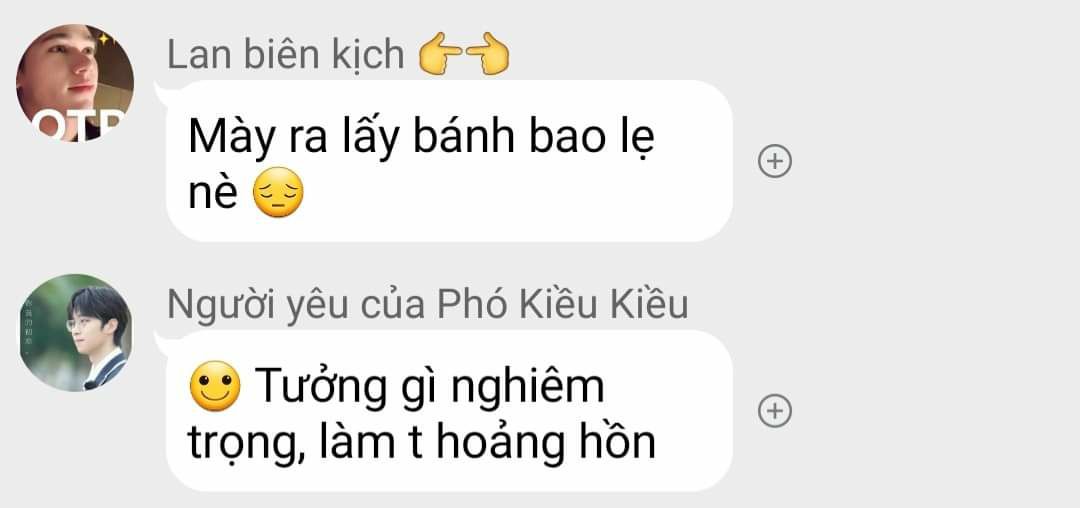Click sender name Người yêu của Phó Kiều Kiều
Viewport: 1080px width, 508px height.
428,304
